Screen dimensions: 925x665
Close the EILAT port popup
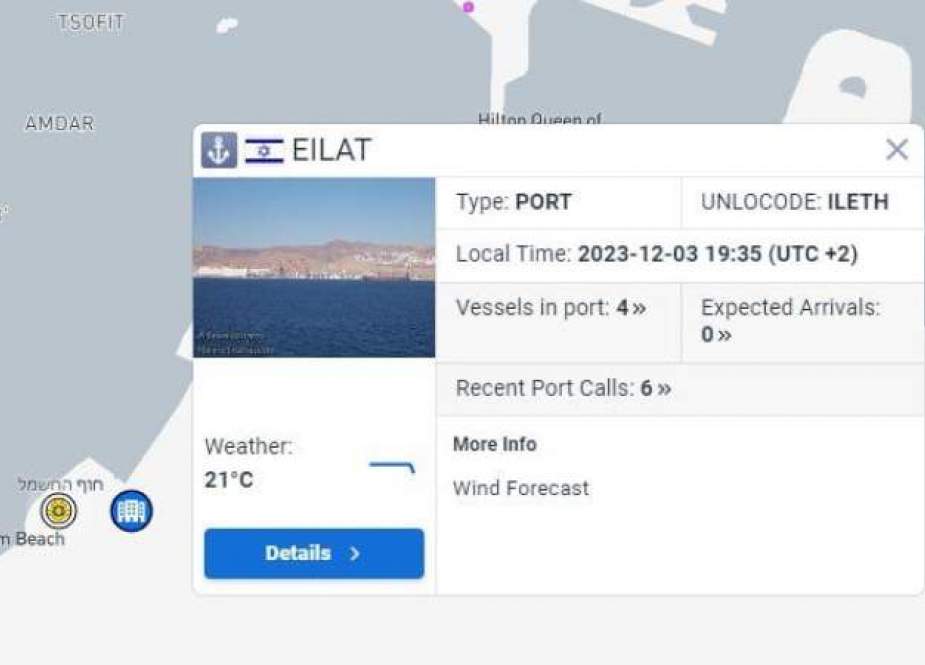pos(897,150)
